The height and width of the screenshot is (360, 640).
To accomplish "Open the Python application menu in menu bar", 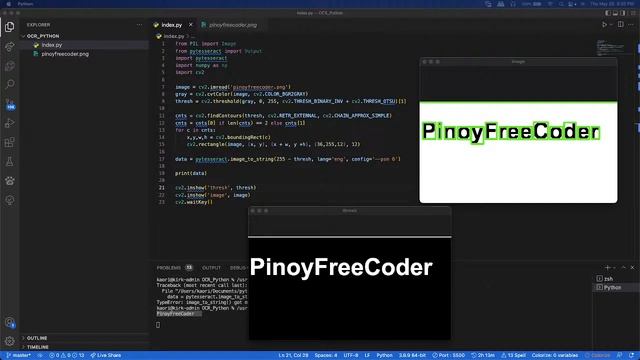I will [25, 4].
